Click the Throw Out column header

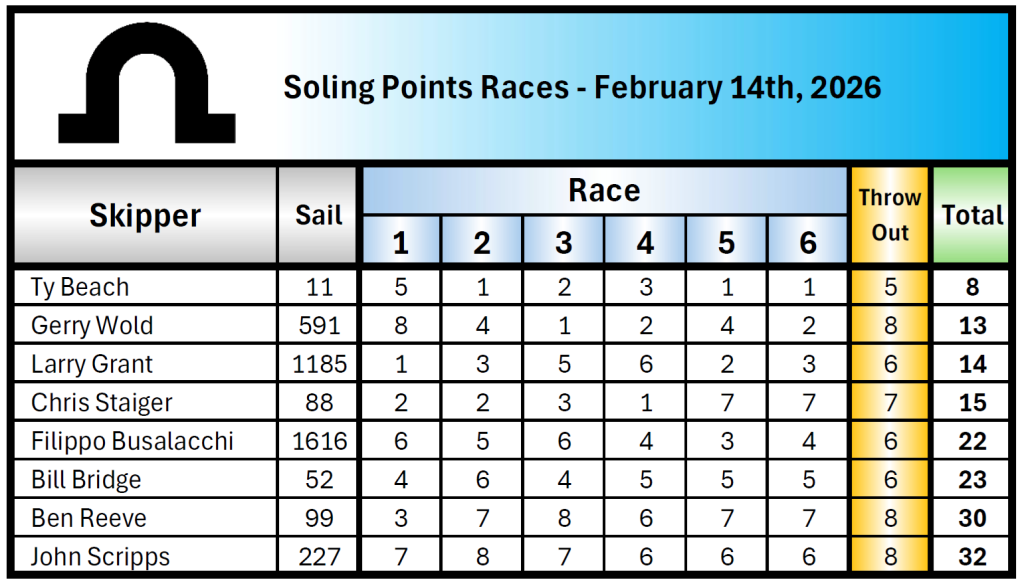(890, 215)
